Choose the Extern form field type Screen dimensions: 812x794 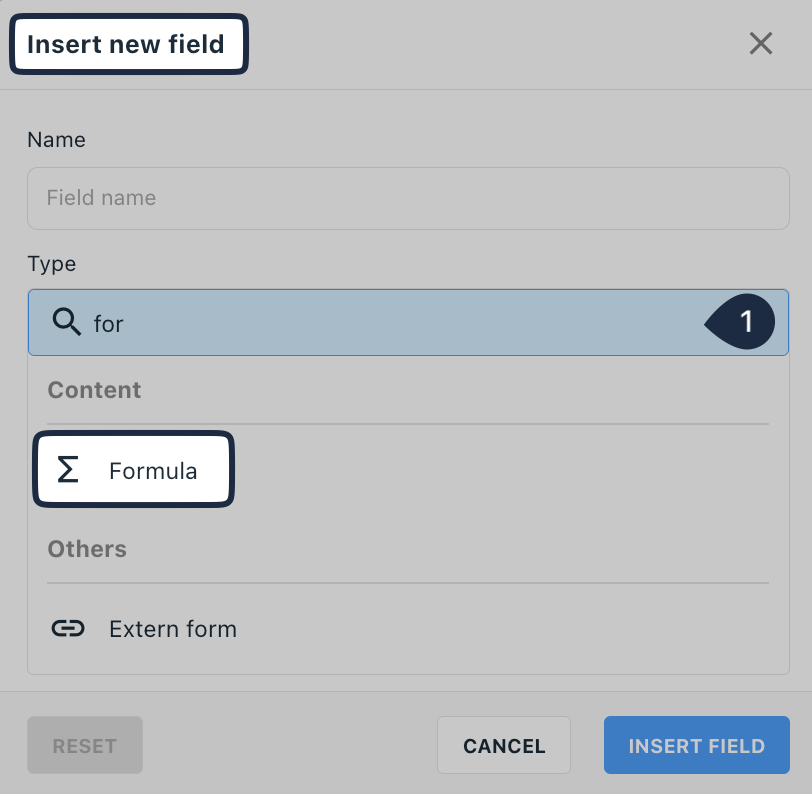(408, 629)
